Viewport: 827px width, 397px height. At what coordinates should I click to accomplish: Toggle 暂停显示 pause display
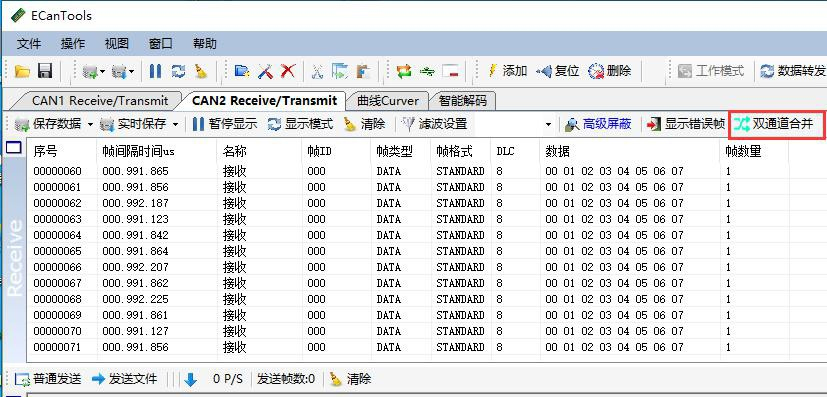click(x=225, y=124)
